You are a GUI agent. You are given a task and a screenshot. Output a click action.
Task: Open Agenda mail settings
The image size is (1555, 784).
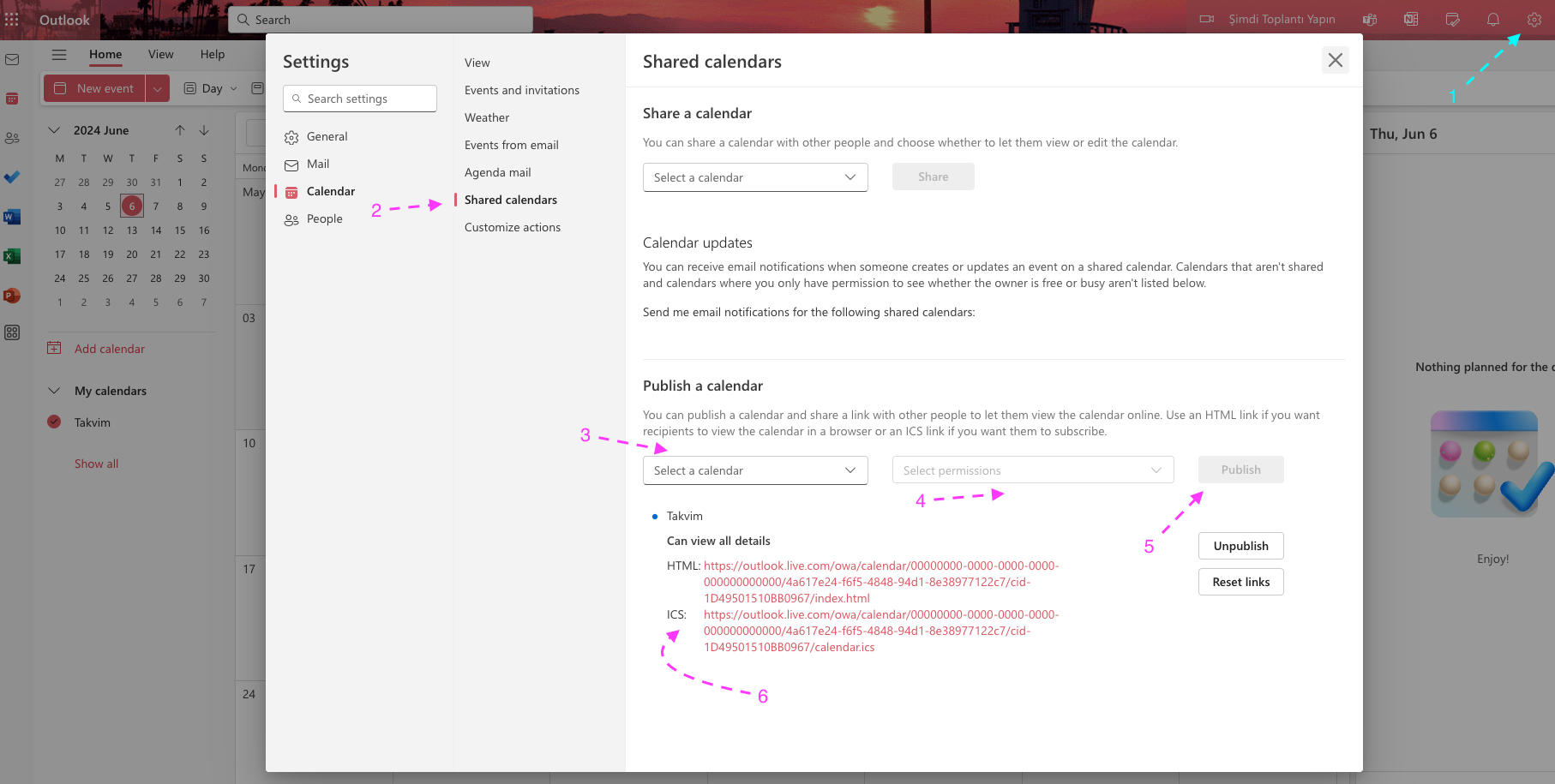[498, 172]
